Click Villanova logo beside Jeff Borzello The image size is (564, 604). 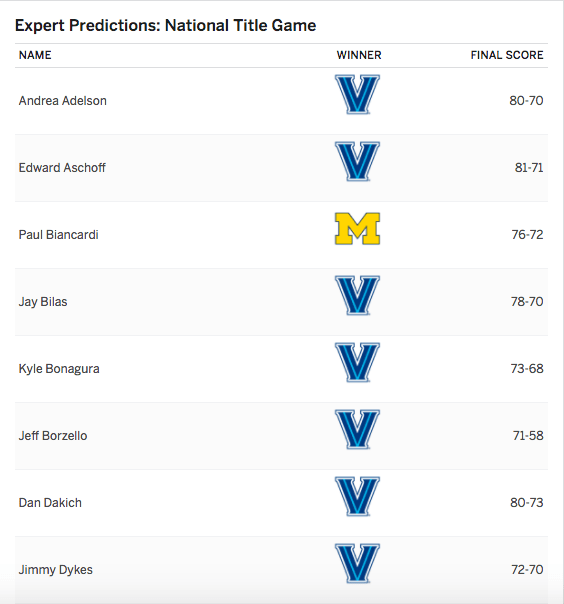(x=358, y=430)
